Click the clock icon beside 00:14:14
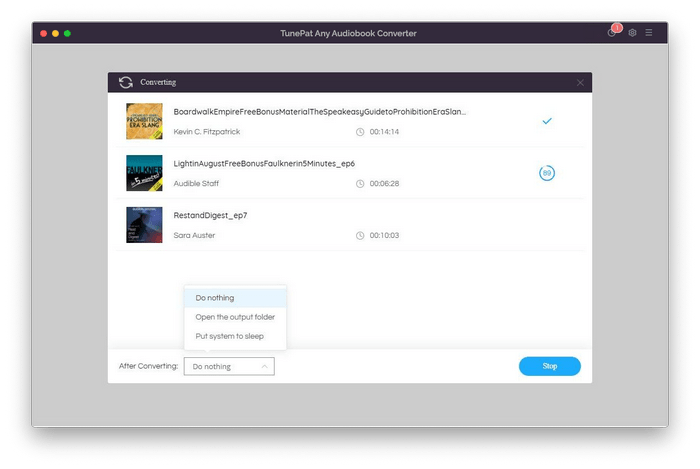The height and width of the screenshot is (469, 700). pos(360,132)
